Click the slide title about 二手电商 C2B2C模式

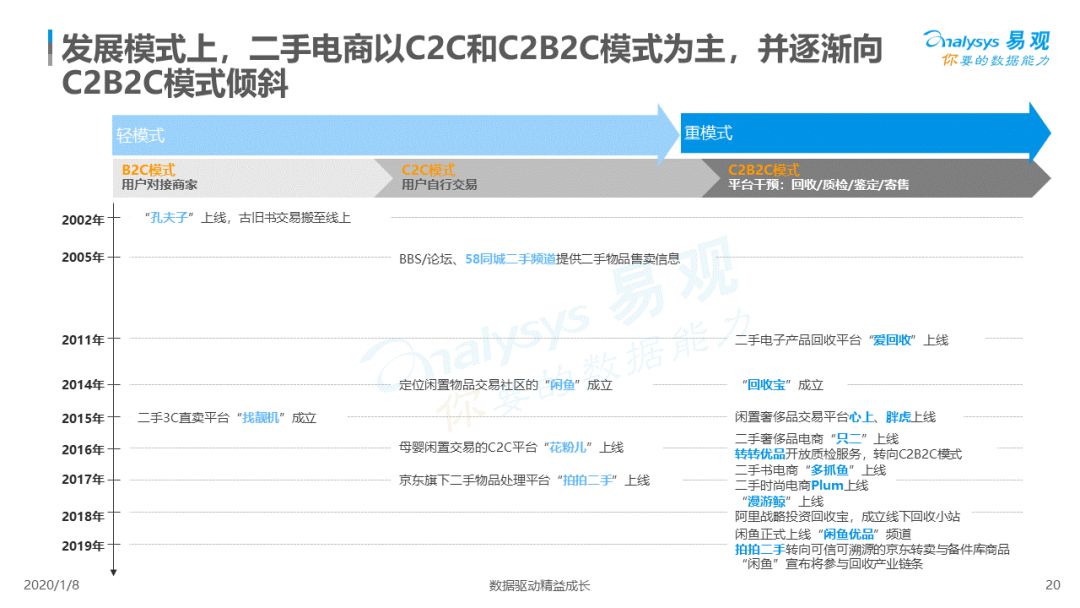472,67
